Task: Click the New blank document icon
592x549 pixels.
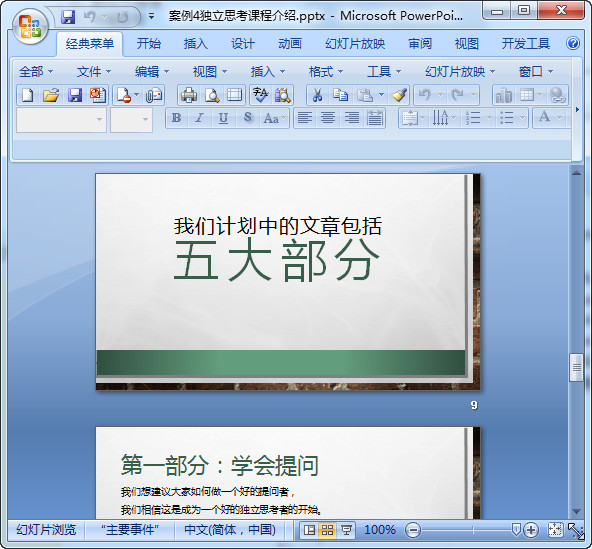Action: (x=28, y=95)
